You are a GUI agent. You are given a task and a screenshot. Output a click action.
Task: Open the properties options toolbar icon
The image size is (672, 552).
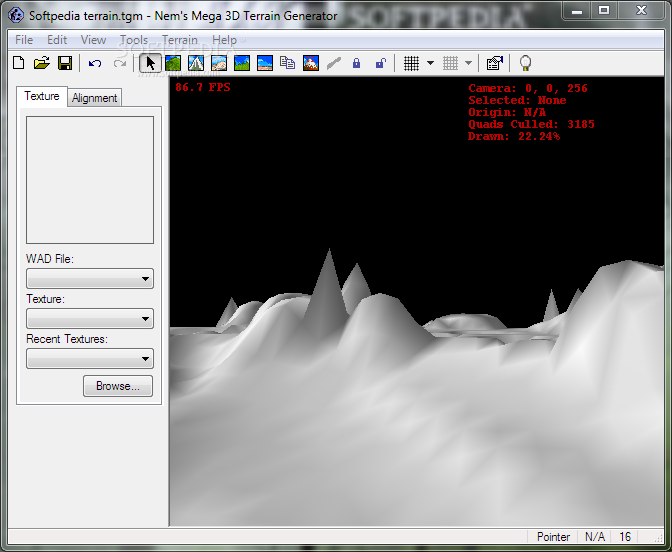tap(494, 63)
